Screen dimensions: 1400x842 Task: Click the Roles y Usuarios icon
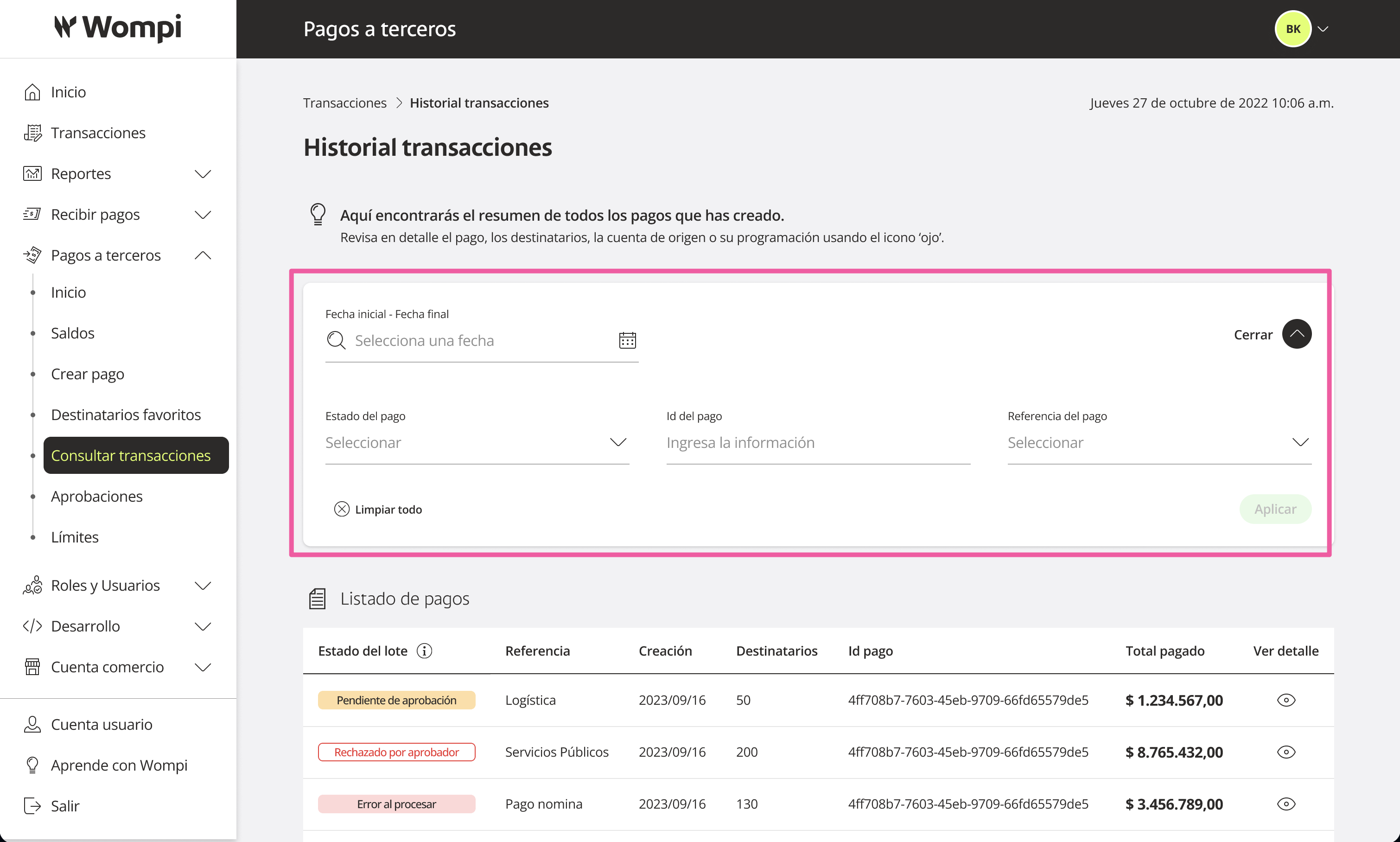click(x=32, y=585)
